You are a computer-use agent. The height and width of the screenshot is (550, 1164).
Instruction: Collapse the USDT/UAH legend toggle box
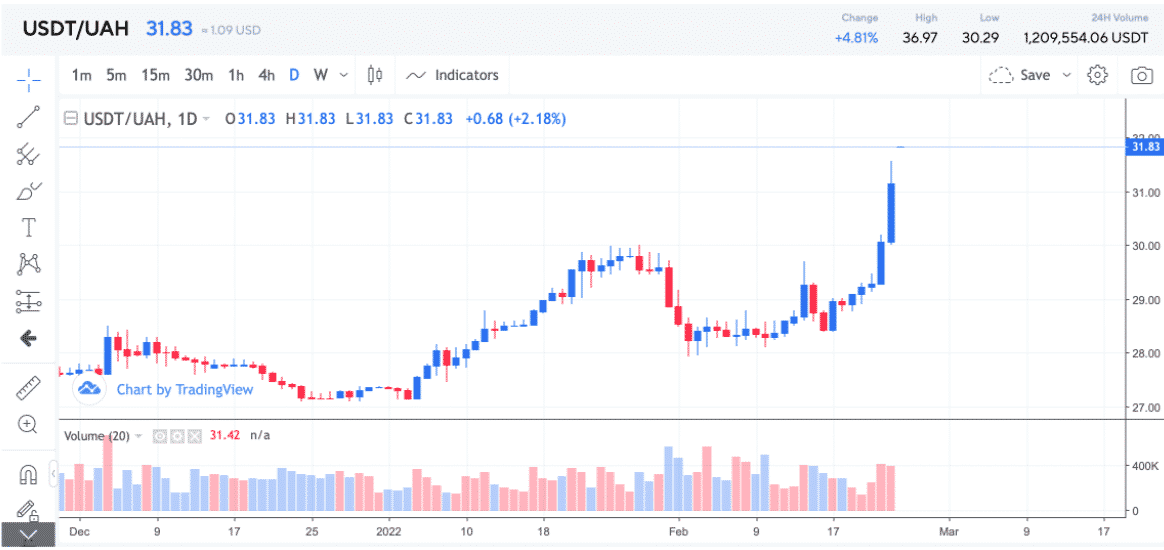(71, 118)
